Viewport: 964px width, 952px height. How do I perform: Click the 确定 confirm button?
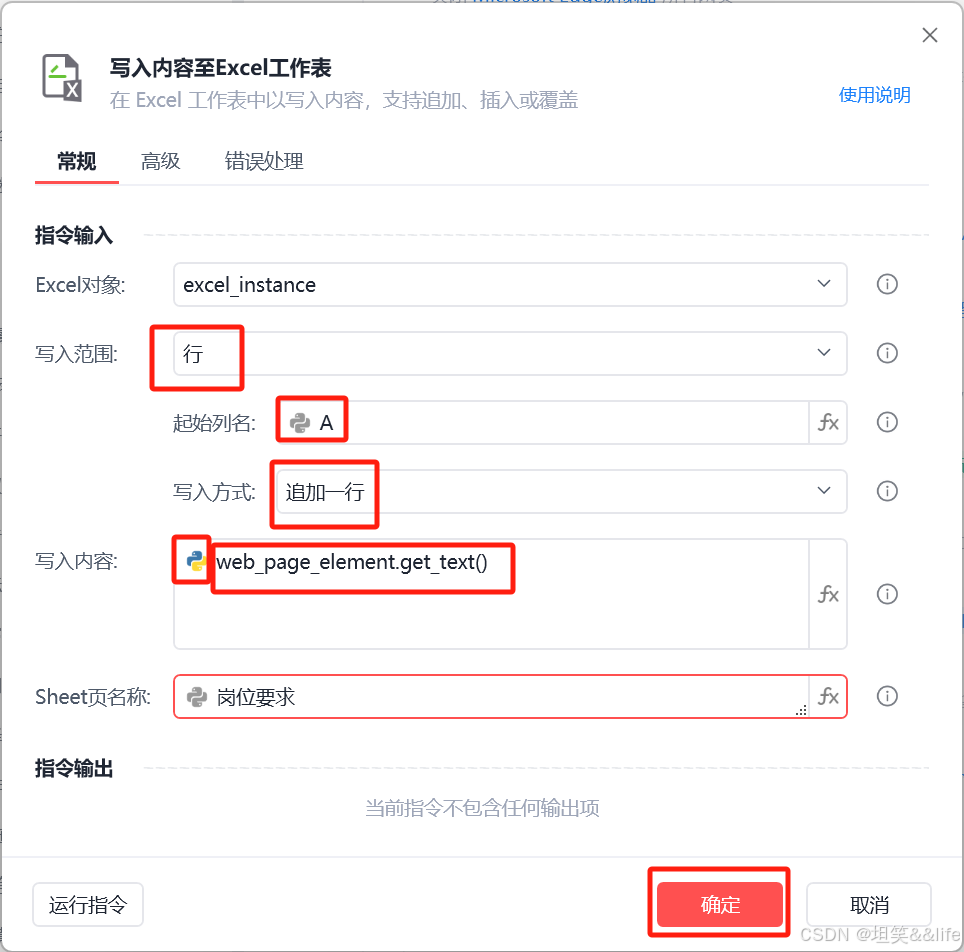[719, 904]
